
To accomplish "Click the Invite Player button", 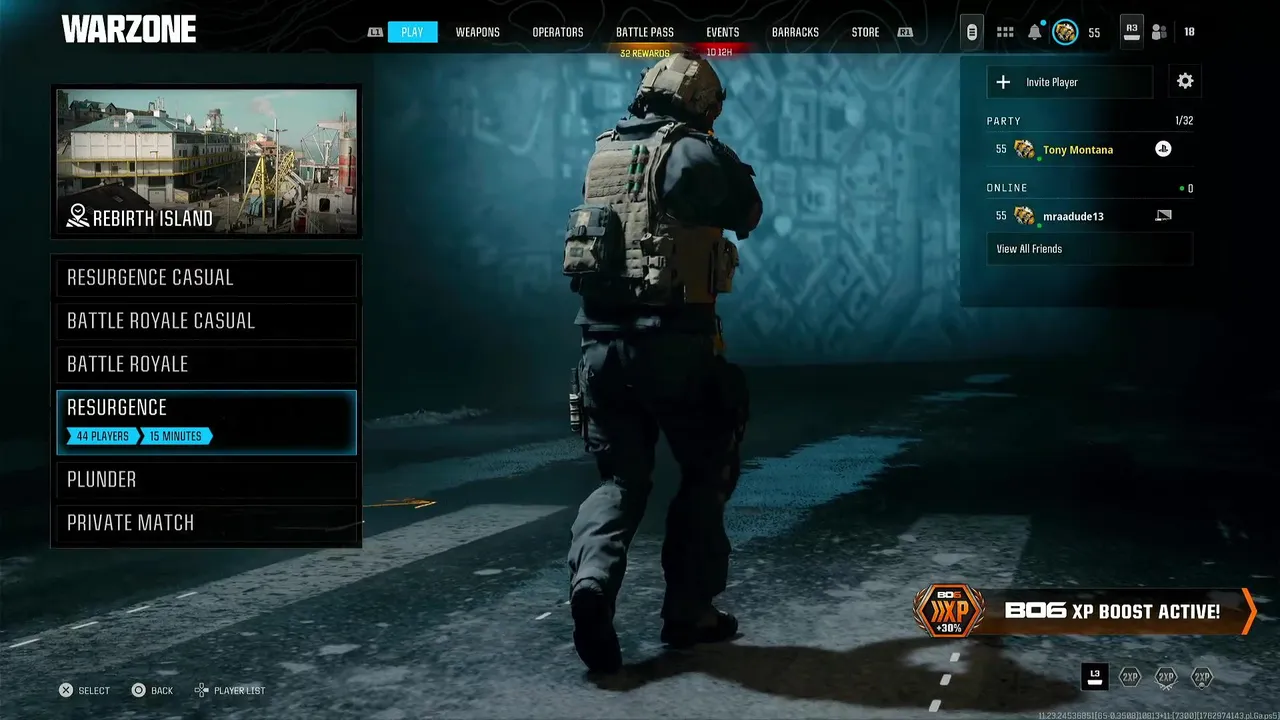I will coord(1070,82).
